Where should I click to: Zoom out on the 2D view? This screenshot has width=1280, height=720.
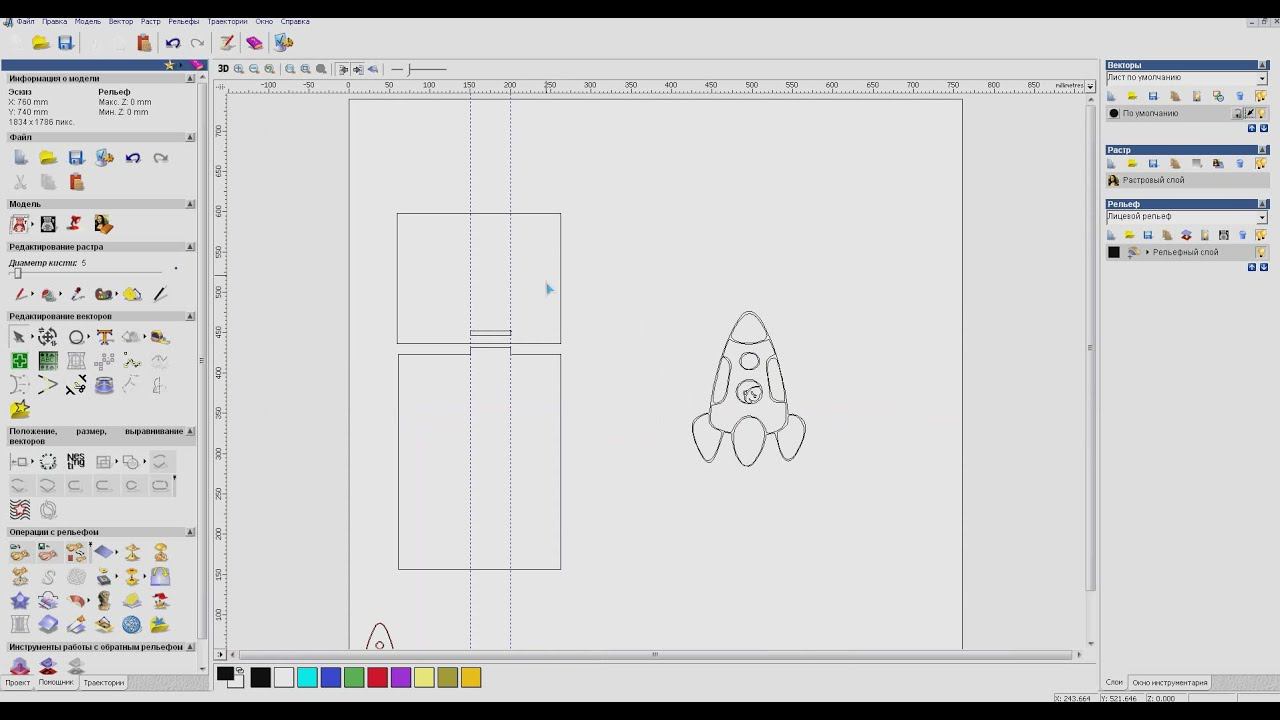coord(254,69)
